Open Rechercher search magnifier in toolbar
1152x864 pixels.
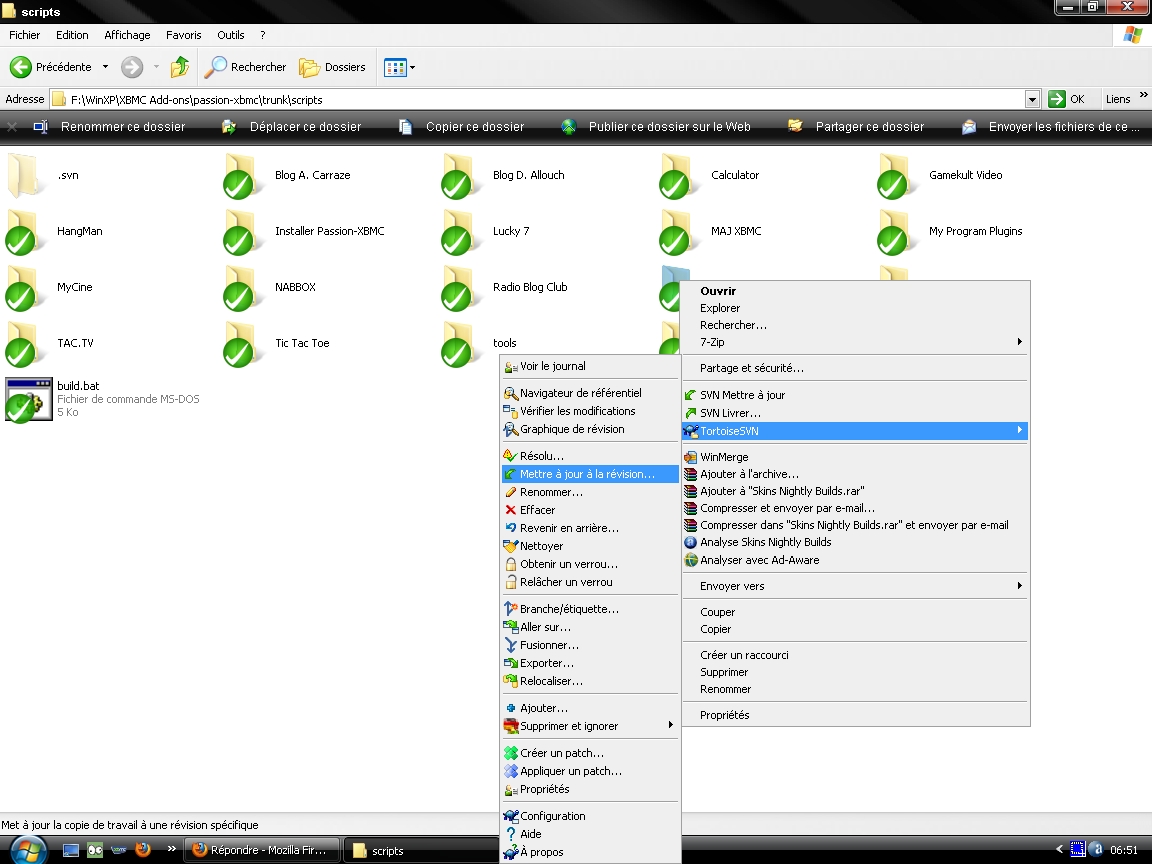[215, 67]
